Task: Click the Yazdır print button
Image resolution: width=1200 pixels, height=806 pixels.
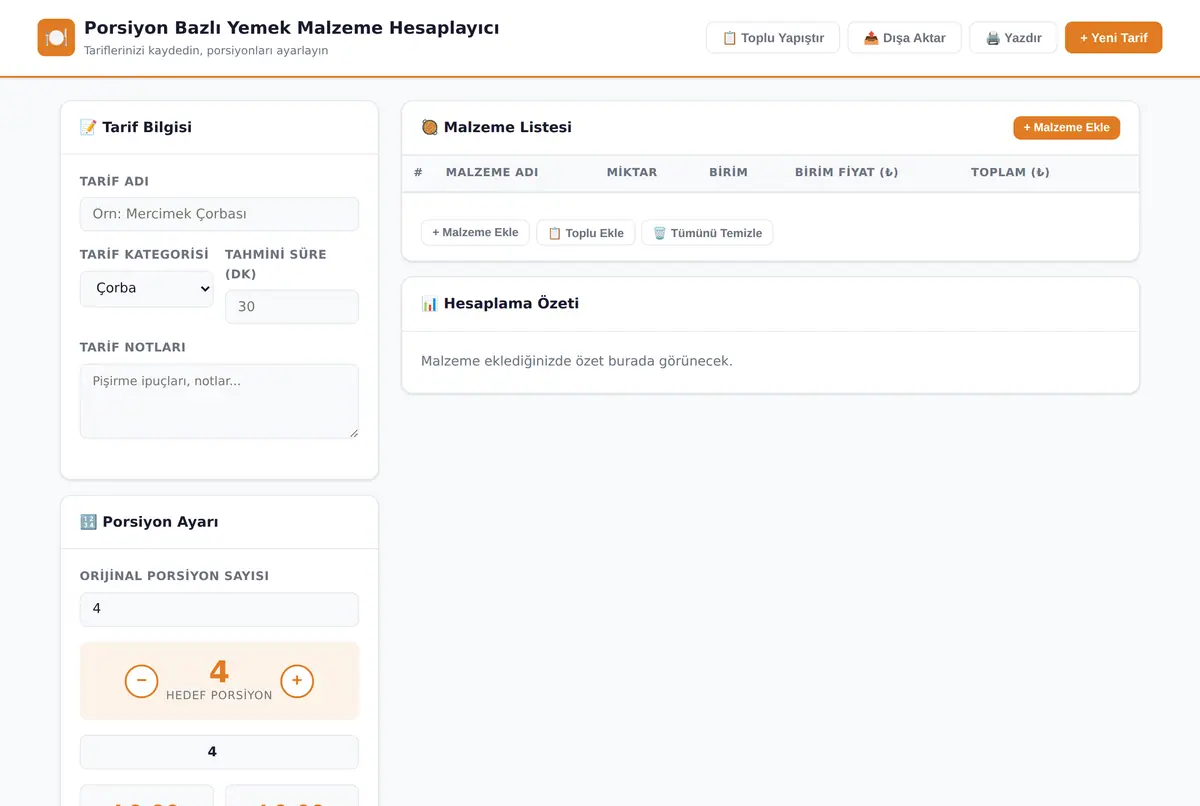Action: click(1013, 38)
